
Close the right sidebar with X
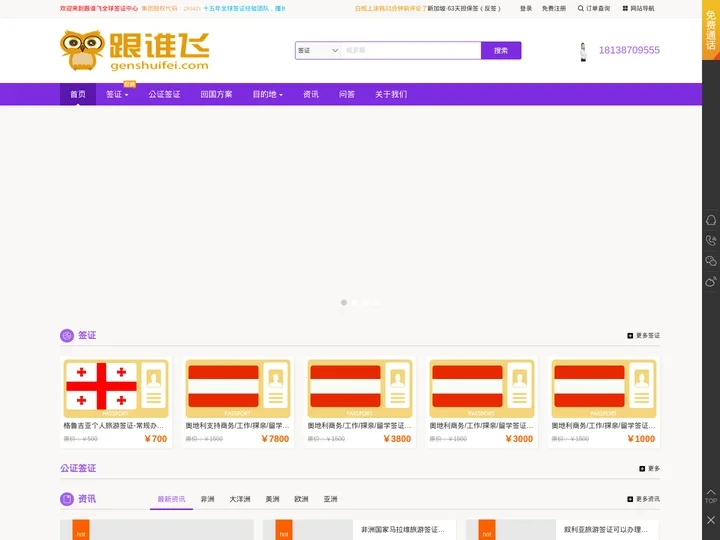[x=711, y=520]
